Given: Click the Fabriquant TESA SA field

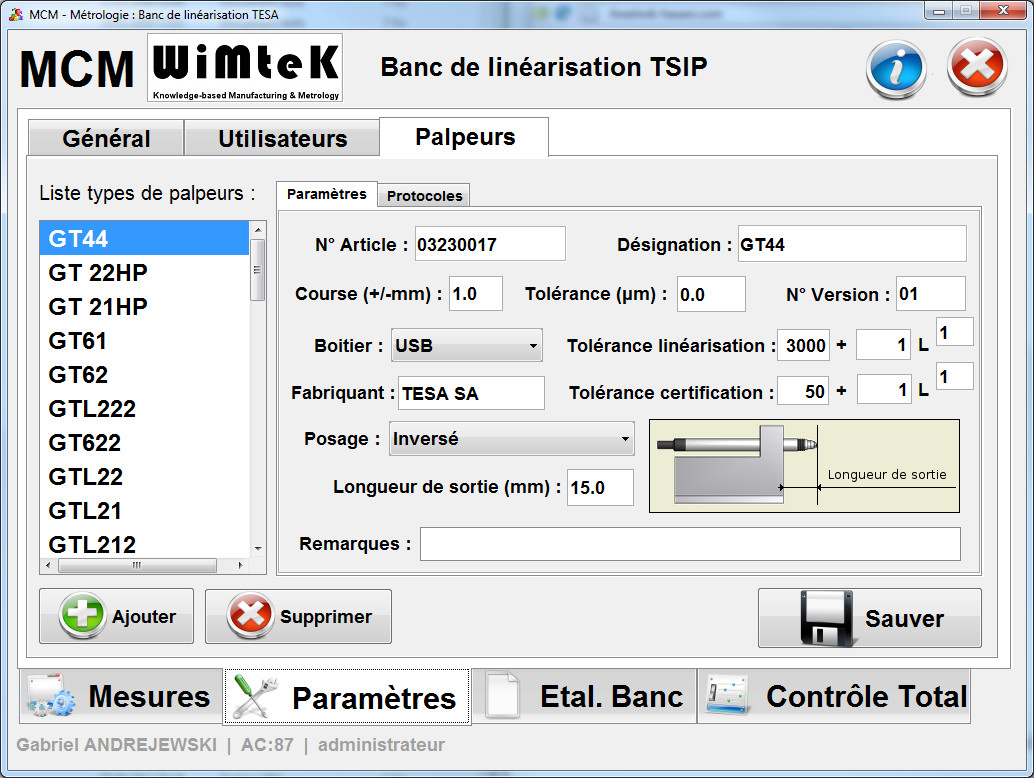Looking at the screenshot, I should click(471, 393).
